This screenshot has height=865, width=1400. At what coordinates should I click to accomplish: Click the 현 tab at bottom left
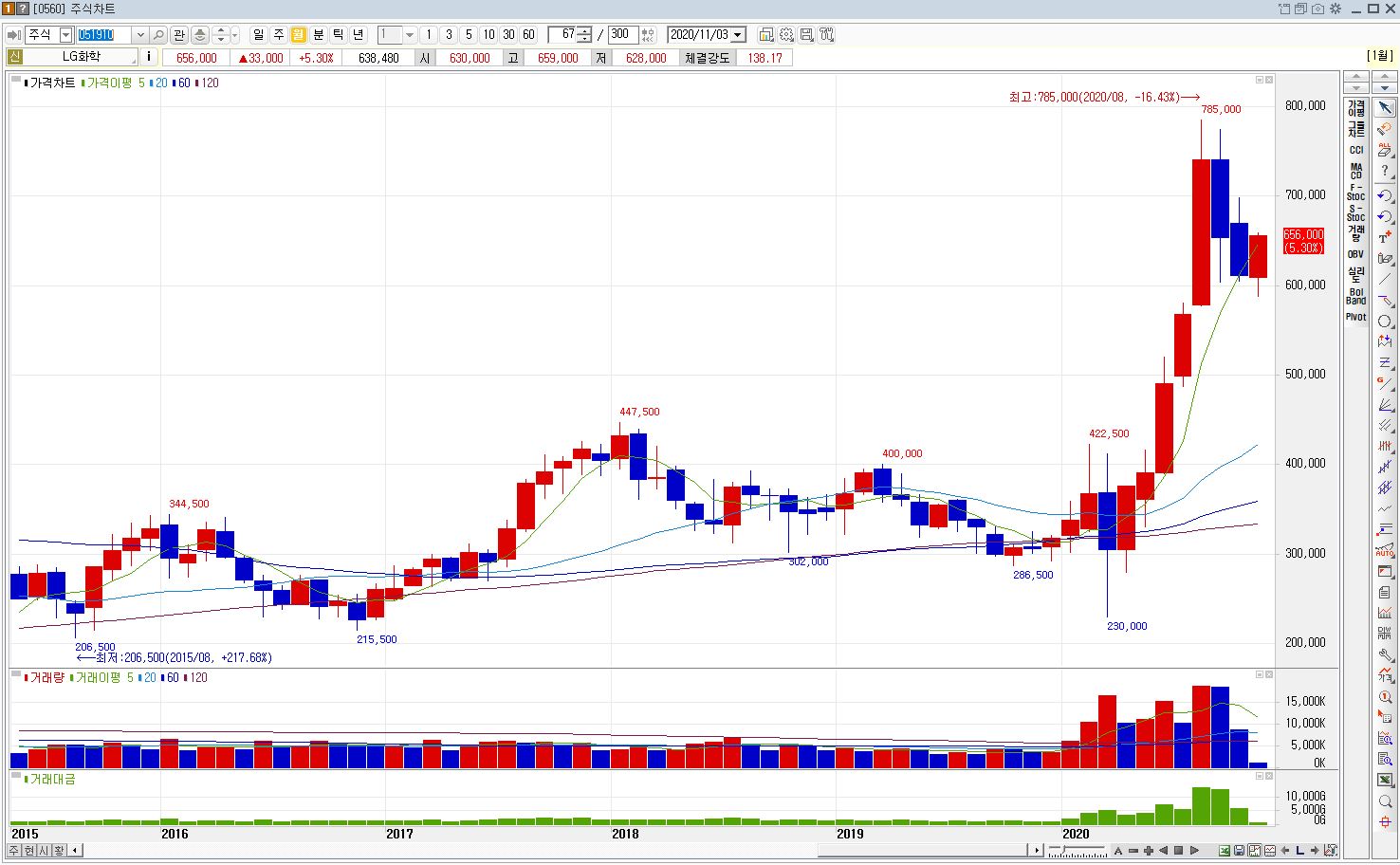29,851
